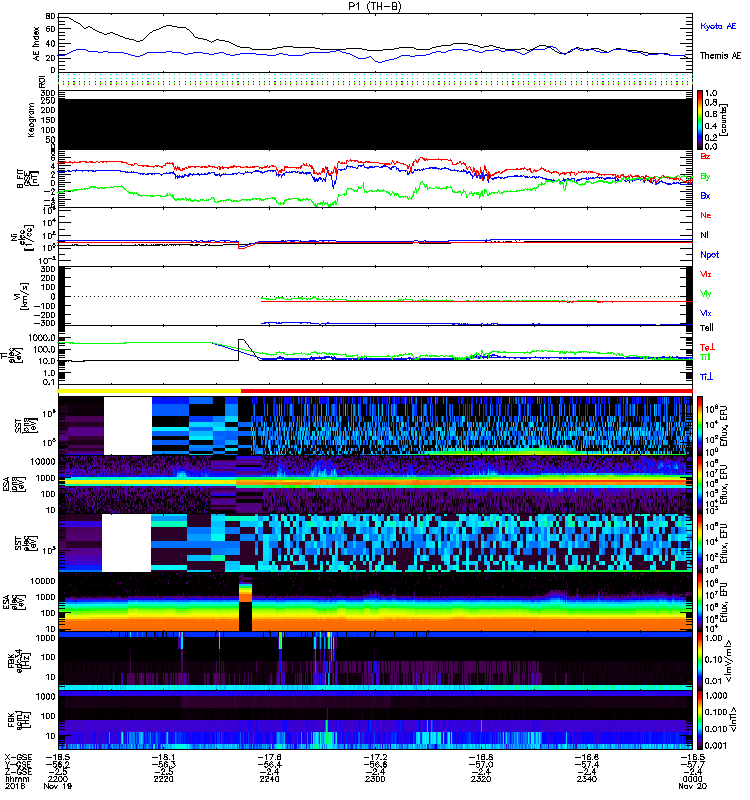
Task: Click the blue Bx legend label
Action: (705, 195)
